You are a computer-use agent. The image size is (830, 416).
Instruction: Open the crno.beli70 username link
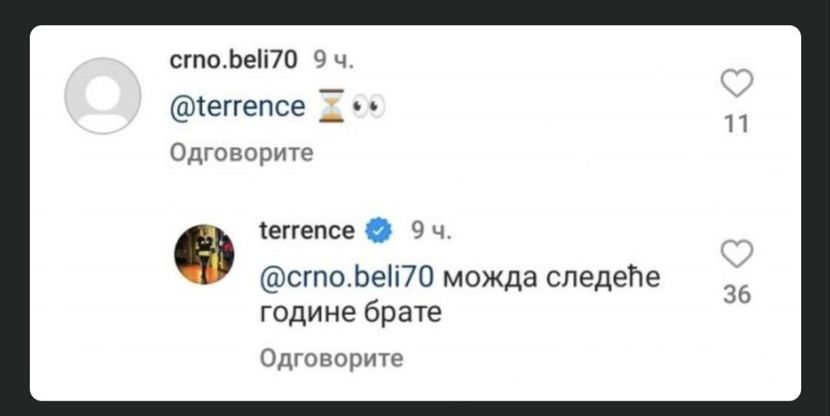point(234,61)
